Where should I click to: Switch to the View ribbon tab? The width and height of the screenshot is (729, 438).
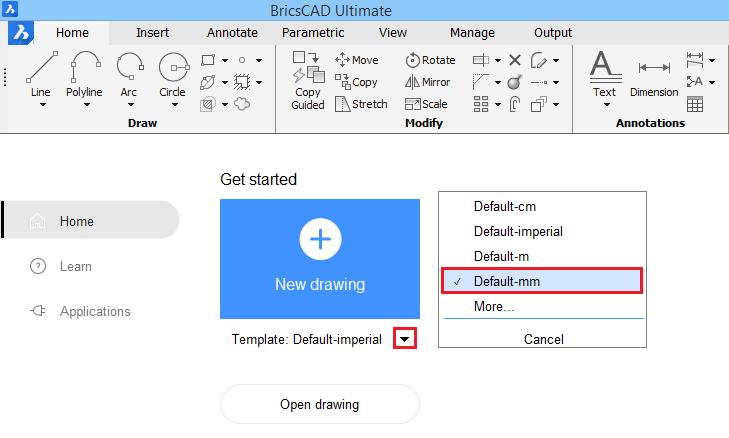pyautogui.click(x=393, y=33)
